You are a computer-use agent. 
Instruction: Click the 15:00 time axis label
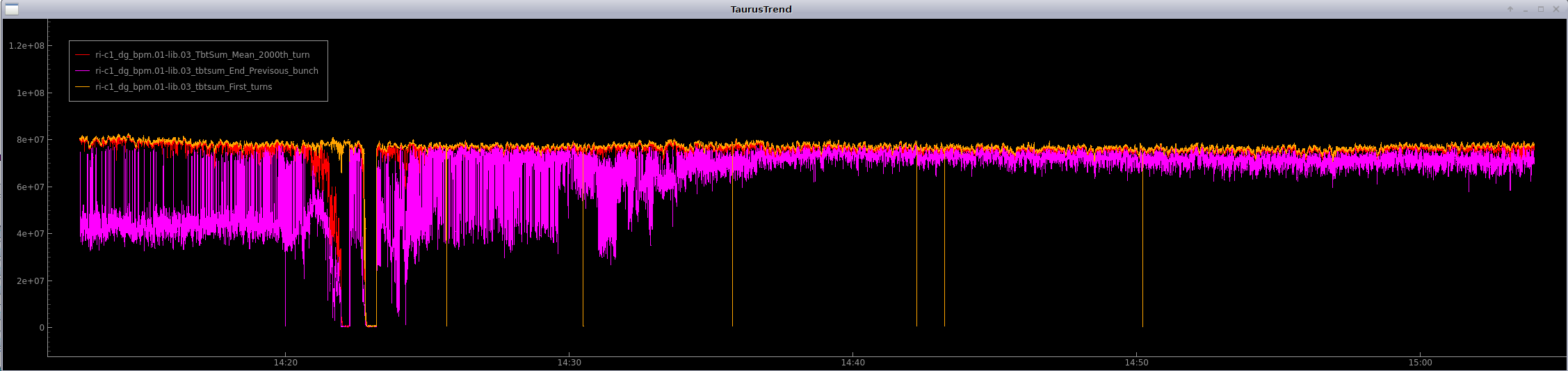(x=1420, y=363)
